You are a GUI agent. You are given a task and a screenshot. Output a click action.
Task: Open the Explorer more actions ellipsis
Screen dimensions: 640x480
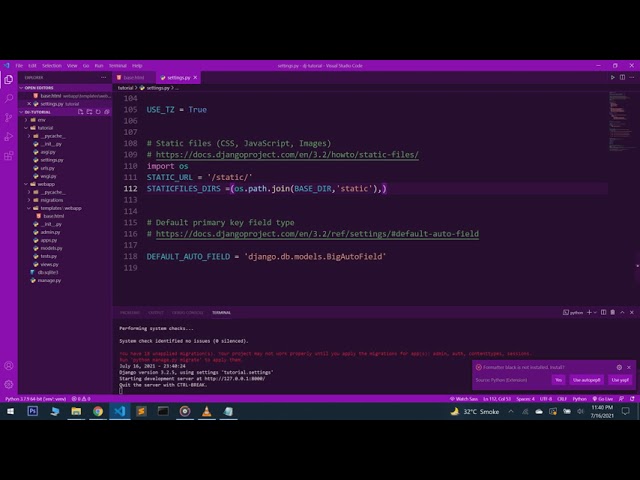coord(104,78)
